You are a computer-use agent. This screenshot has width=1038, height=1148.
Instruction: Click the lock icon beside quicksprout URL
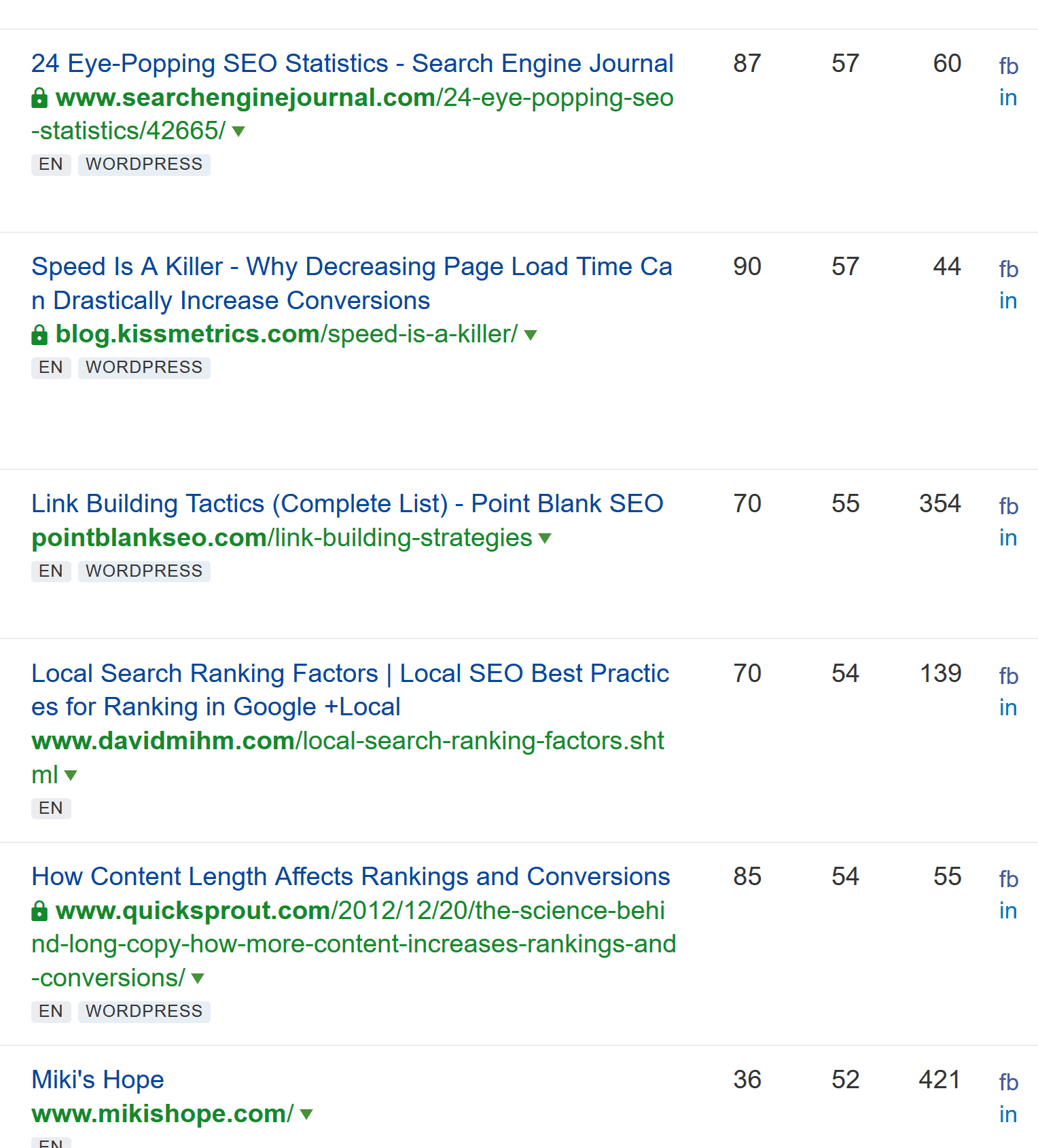click(x=39, y=912)
